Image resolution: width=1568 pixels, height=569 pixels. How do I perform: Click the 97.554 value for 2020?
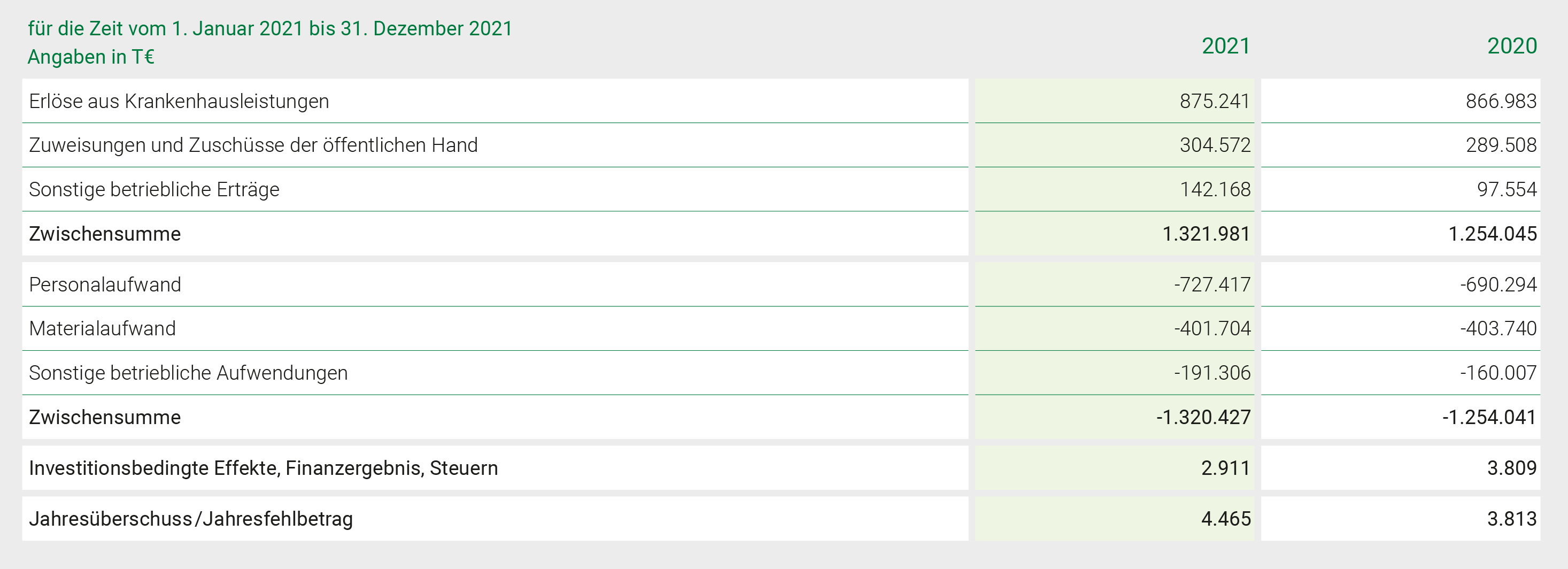1507,189
